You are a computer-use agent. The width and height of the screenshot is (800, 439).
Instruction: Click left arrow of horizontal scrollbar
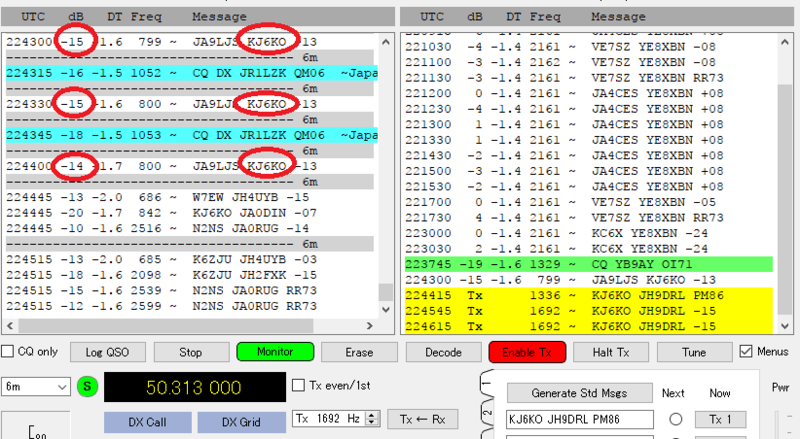point(9,325)
